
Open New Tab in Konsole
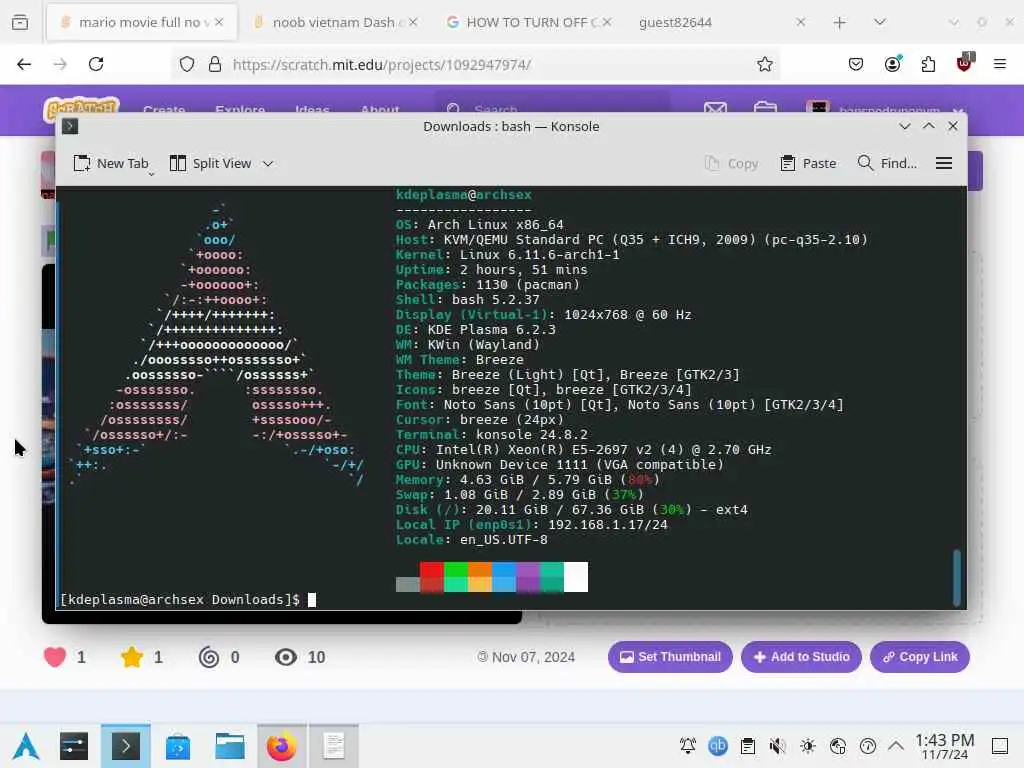tap(111, 163)
